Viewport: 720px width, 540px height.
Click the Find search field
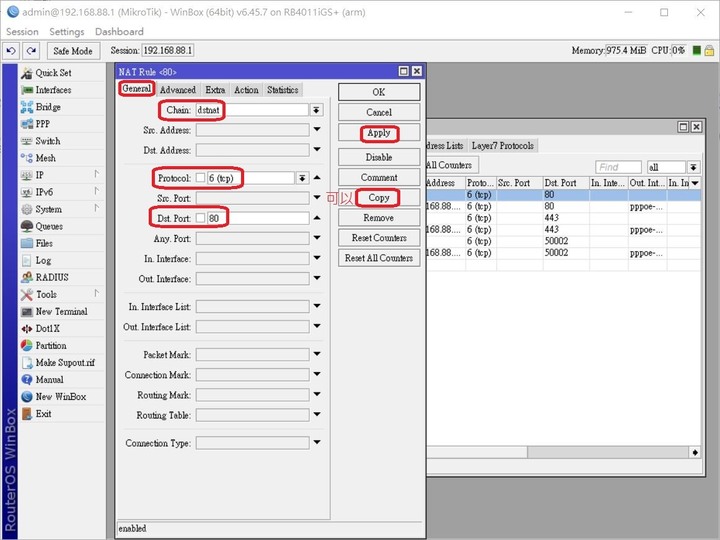618,167
